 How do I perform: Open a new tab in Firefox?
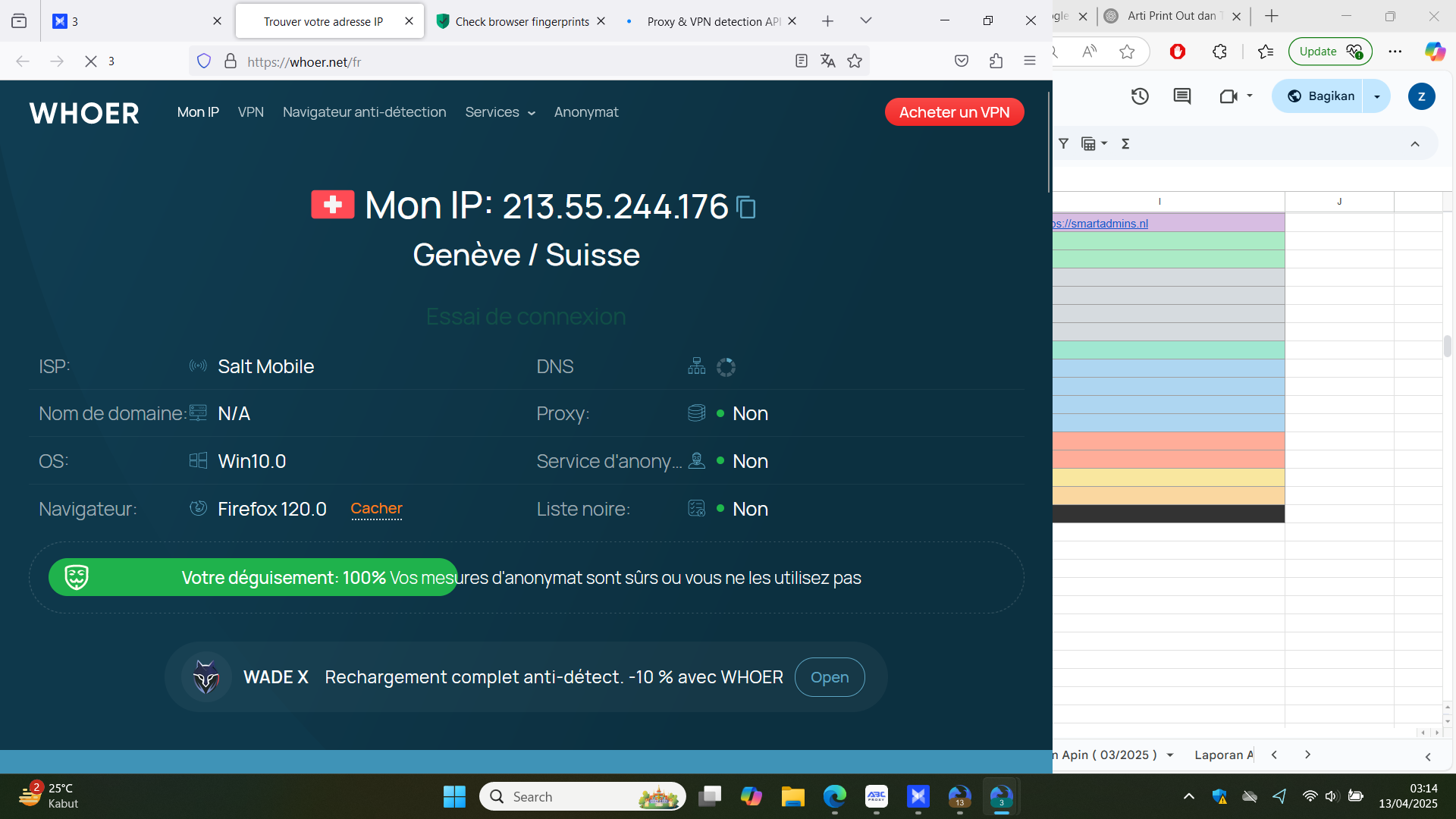coord(827,21)
